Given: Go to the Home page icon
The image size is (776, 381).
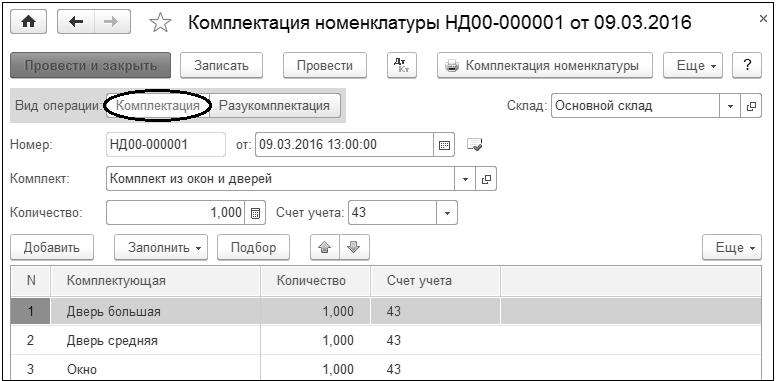Looking at the screenshot, I should (x=29, y=23).
